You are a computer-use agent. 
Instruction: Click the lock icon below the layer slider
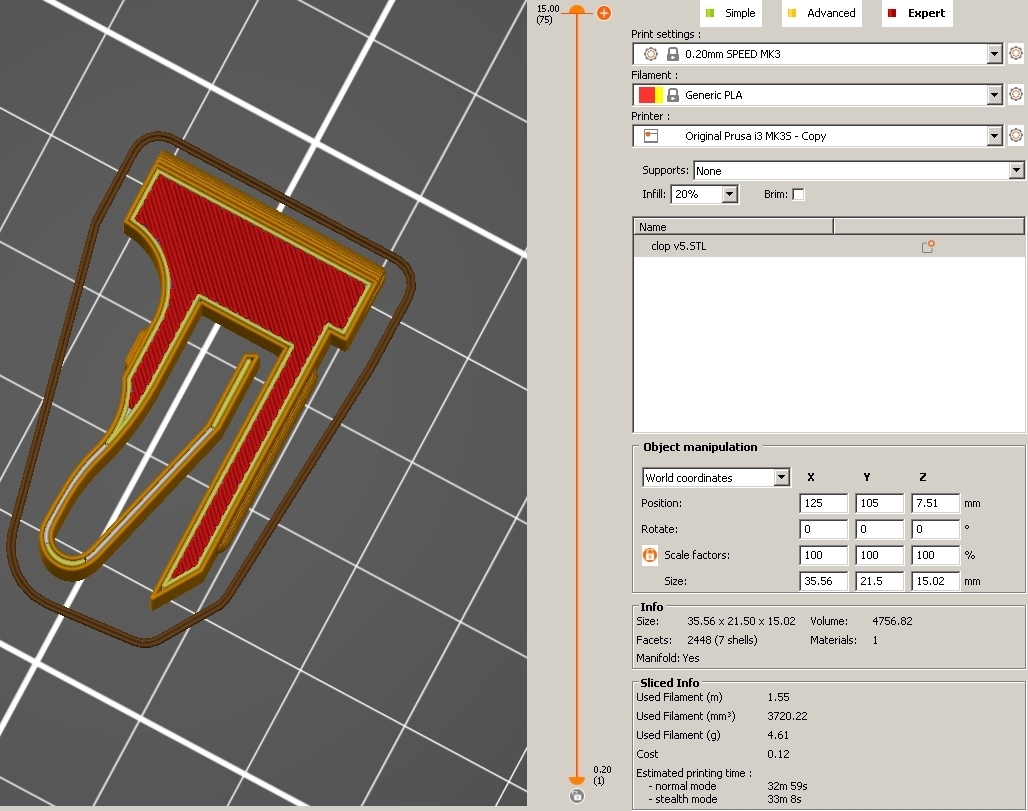tap(576, 796)
